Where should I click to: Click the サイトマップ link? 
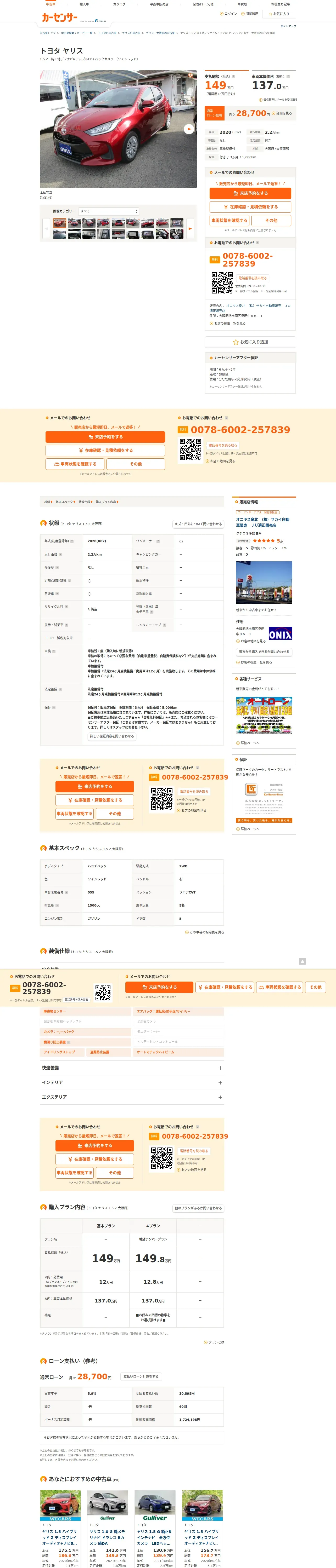pyautogui.click(x=288, y=26)
